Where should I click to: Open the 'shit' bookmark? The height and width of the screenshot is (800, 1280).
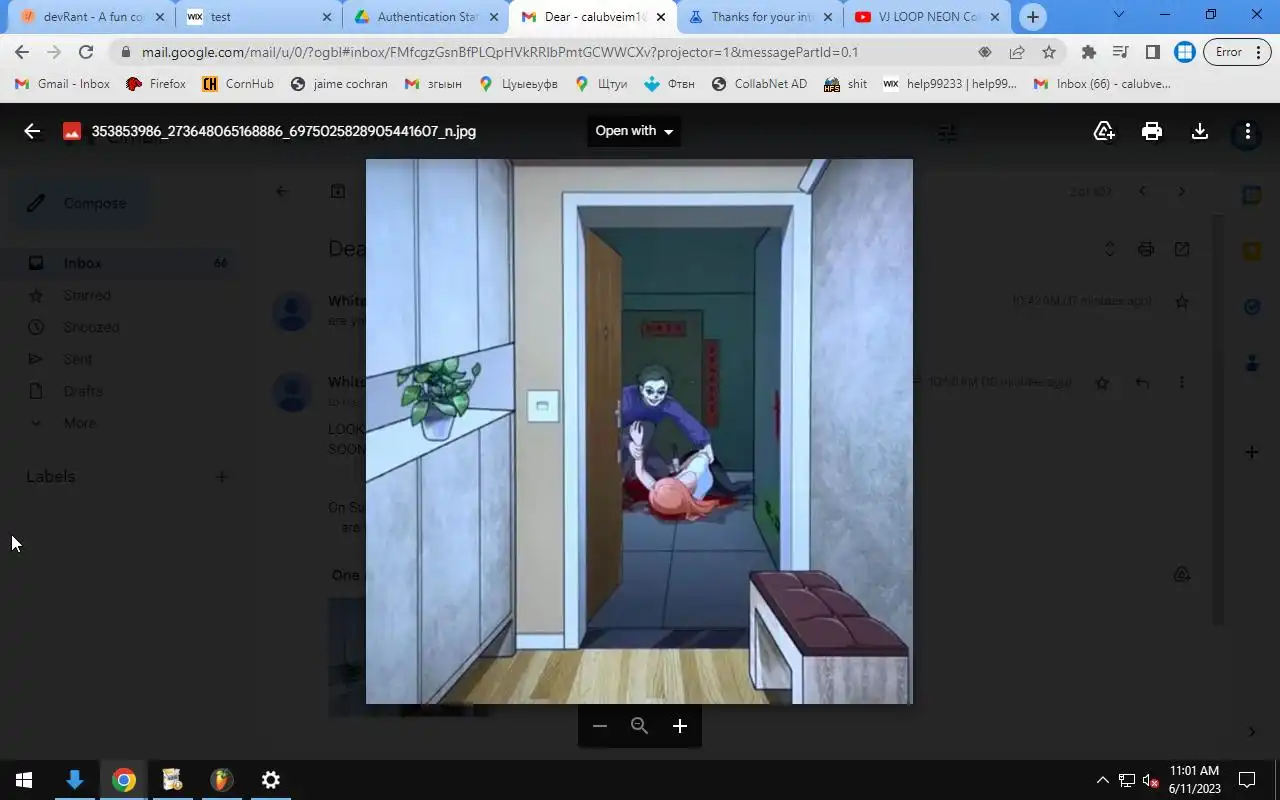coord(846,84)
